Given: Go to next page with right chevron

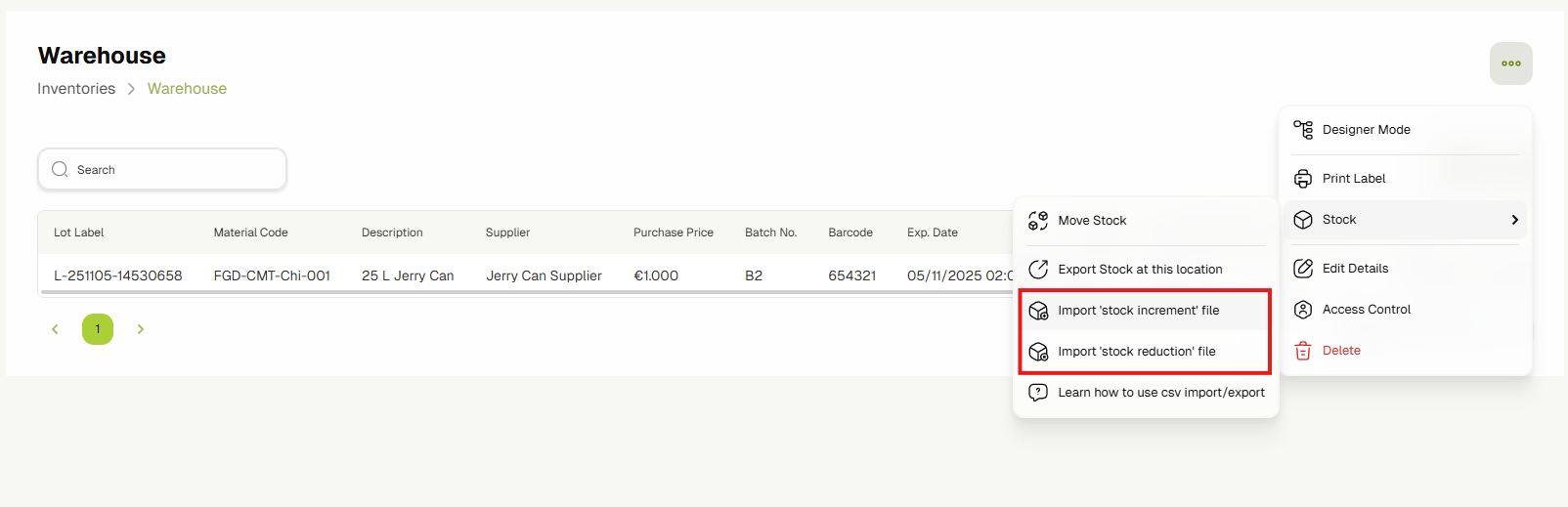Looking at the screenshot, I should point(141,329).
